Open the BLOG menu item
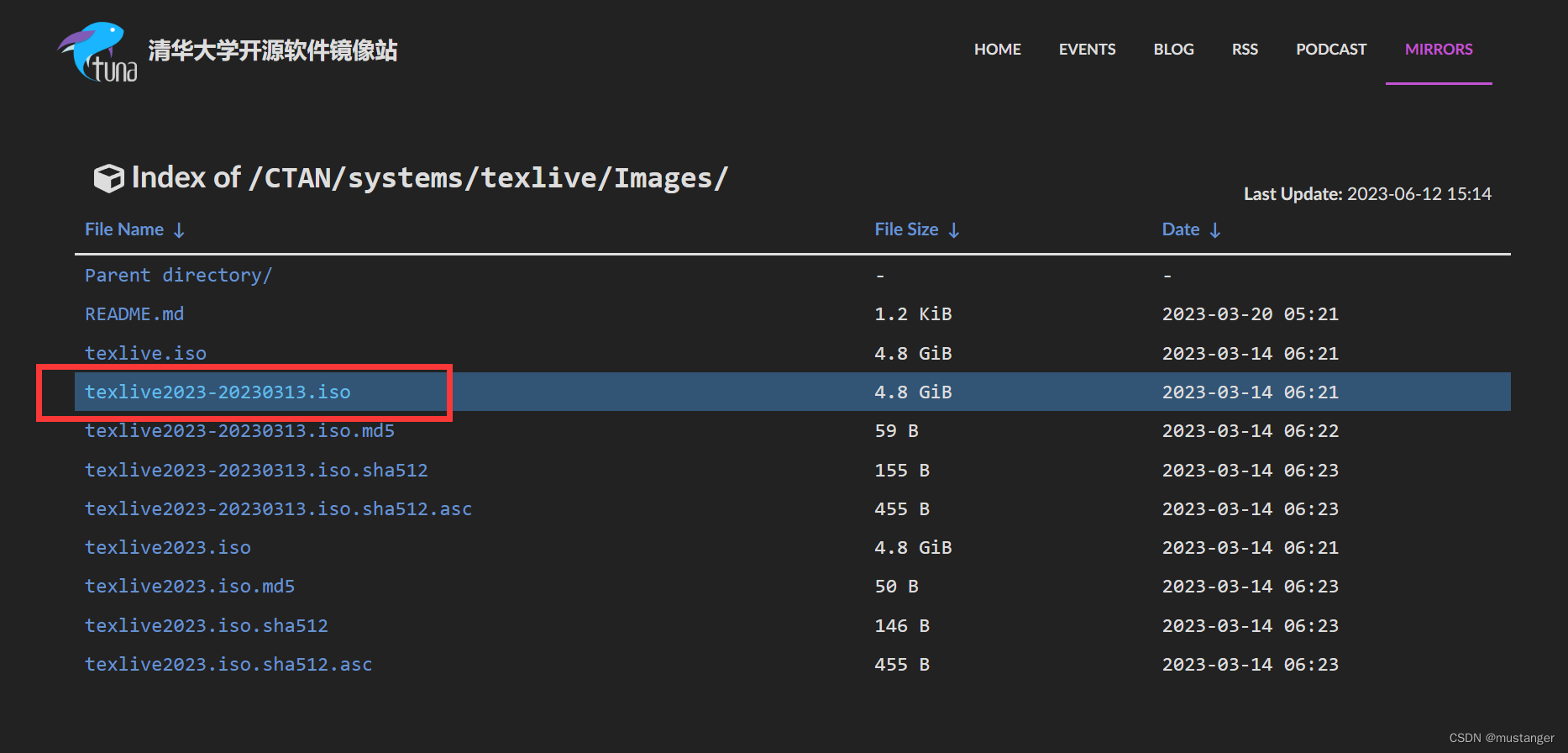1568x753 pixels. coord(1173,50)
